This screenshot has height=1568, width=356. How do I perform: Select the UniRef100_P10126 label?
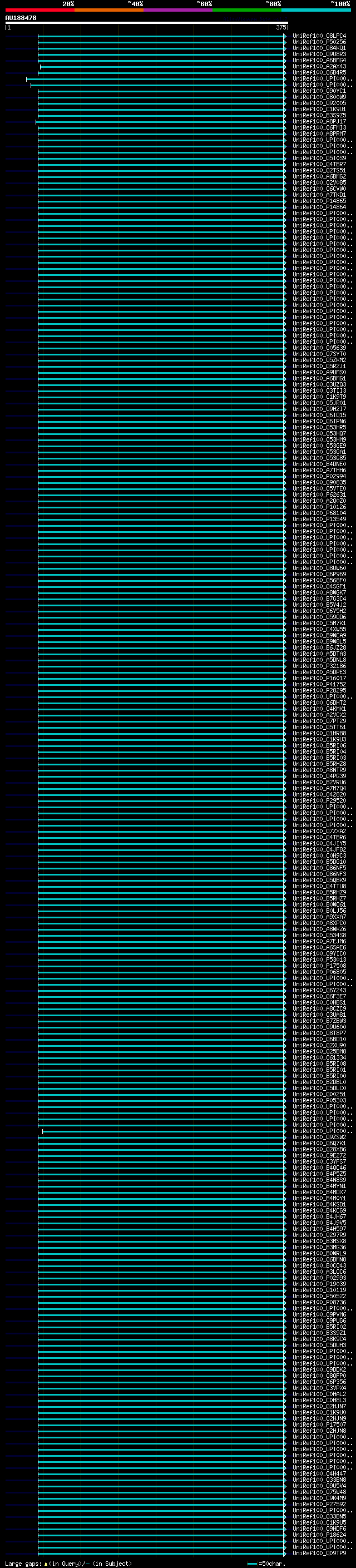click(319, 507)
